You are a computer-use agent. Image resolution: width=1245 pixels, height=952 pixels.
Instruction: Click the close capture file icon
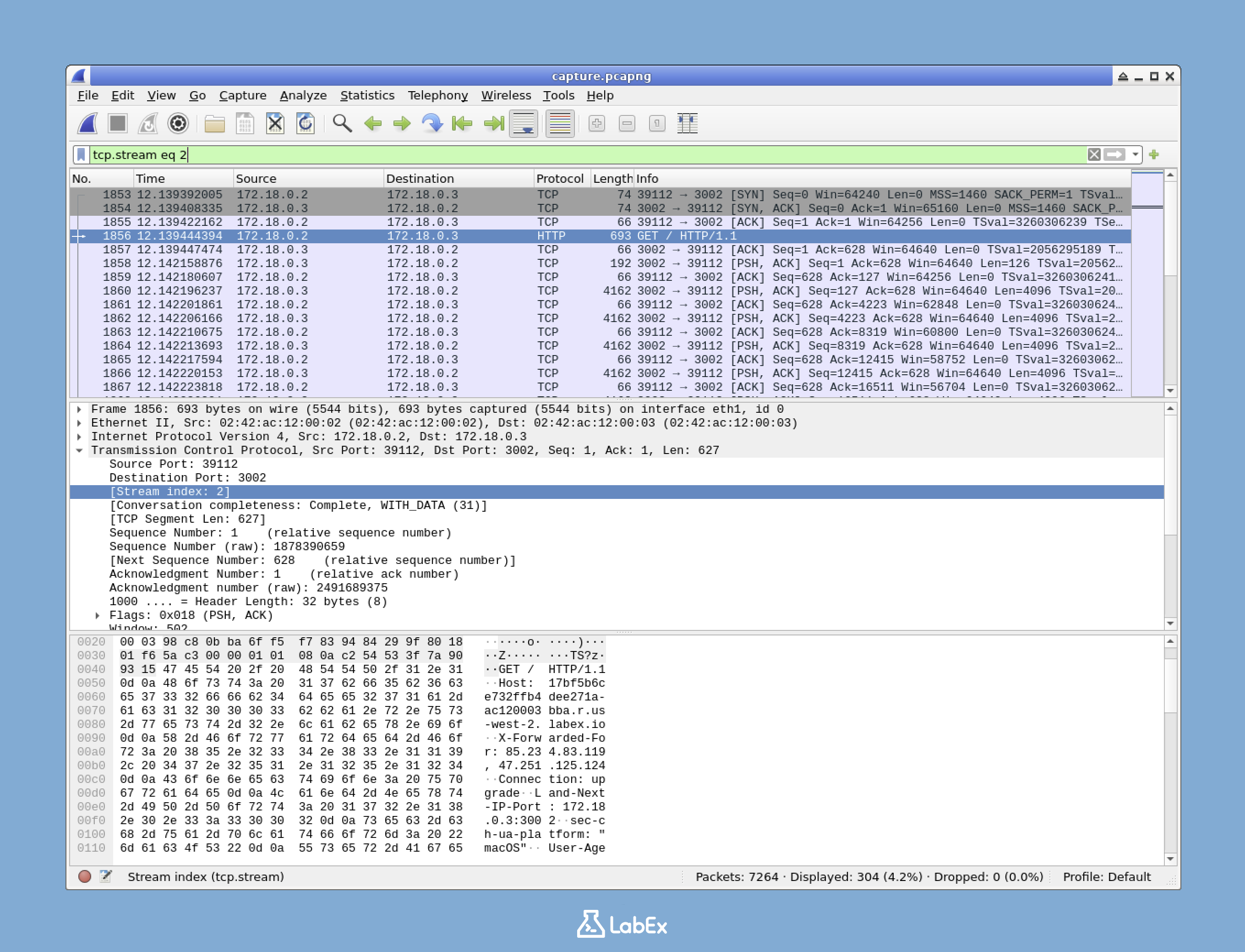pyautogui.click(x=275, y=124)
